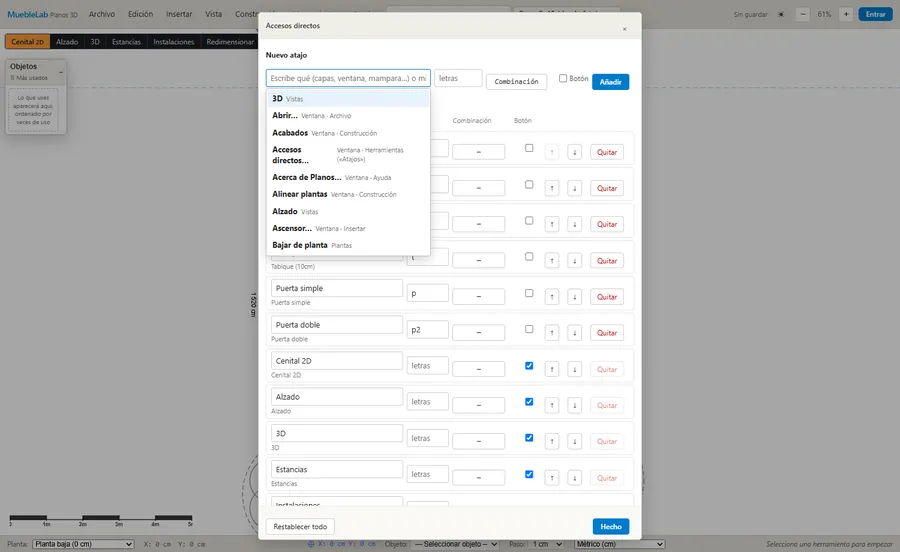Move Alzado shortcut row up
The height and width of the screenshot is (552, 900).
pyautogui.click(x=552, y=405)
